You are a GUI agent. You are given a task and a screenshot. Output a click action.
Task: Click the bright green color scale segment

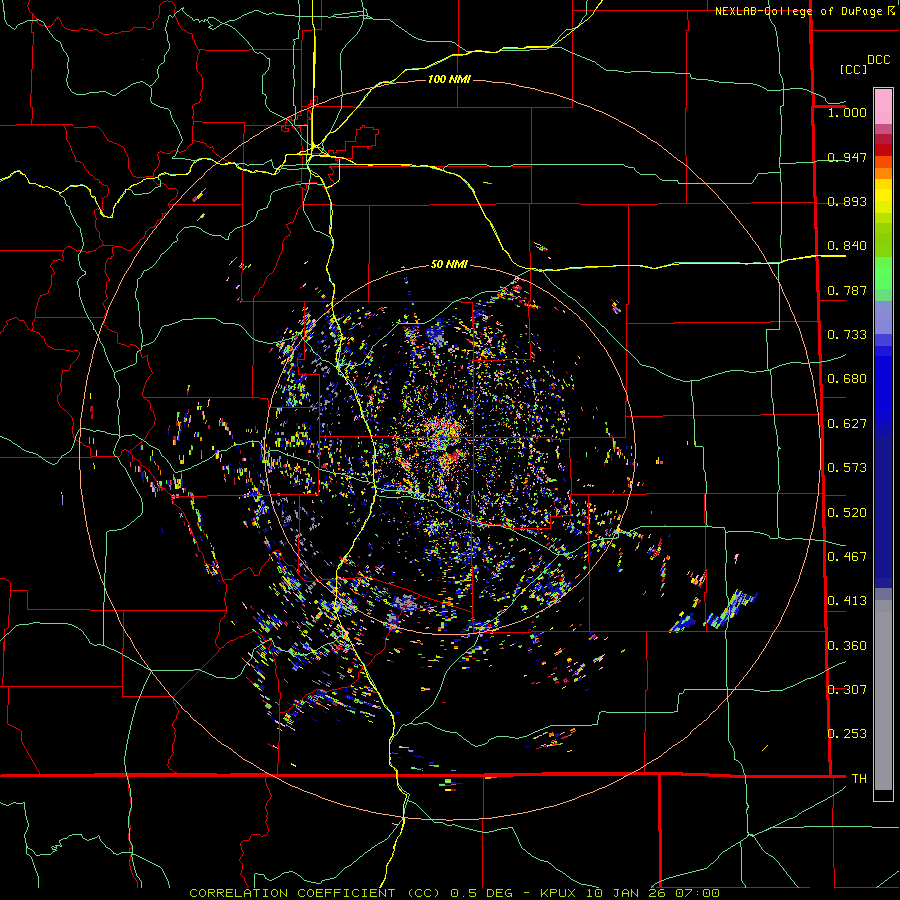click(883, 273)
